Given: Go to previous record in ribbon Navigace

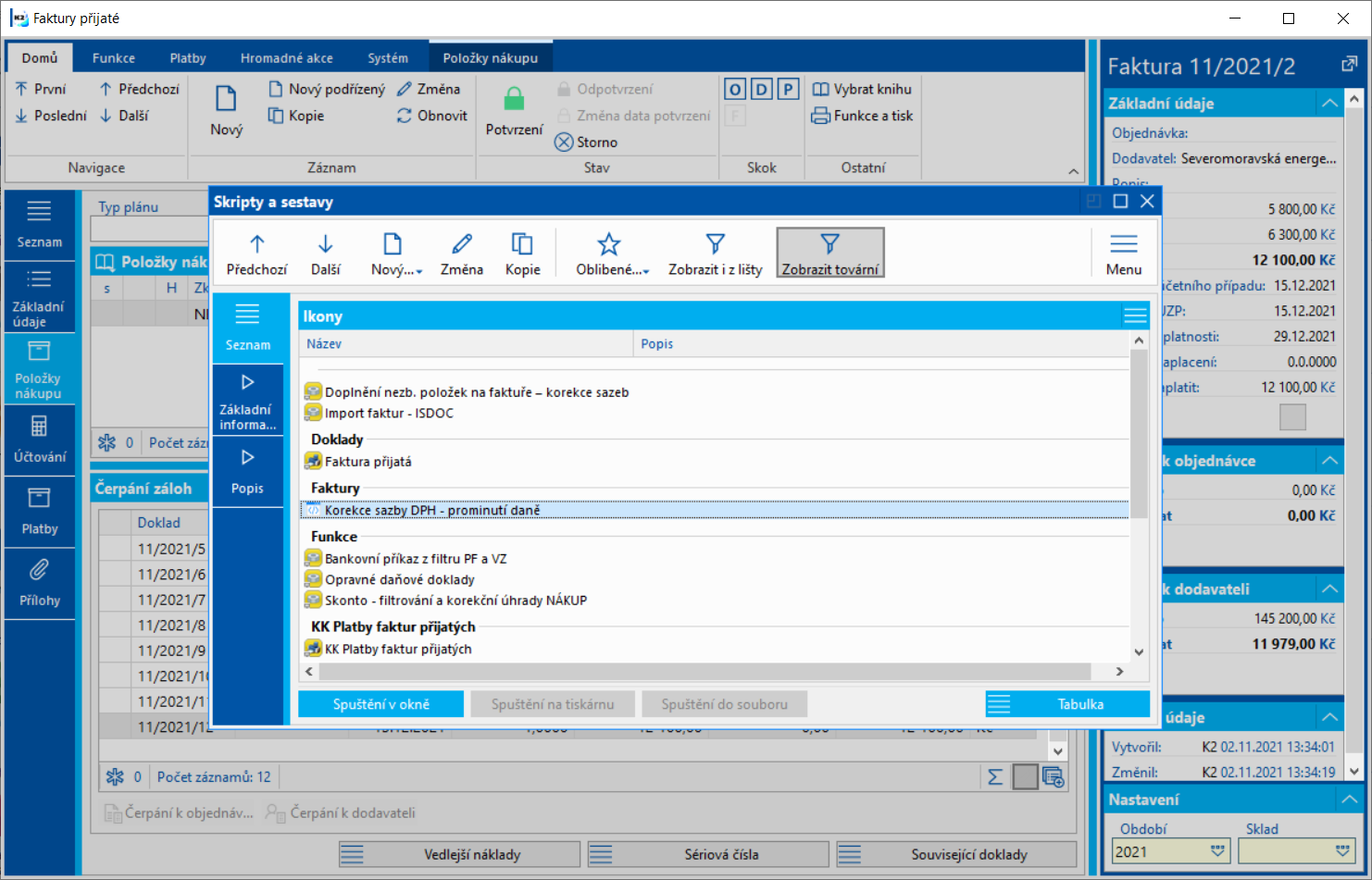Looking at the screenshot, I should click(x=139, y=89).
